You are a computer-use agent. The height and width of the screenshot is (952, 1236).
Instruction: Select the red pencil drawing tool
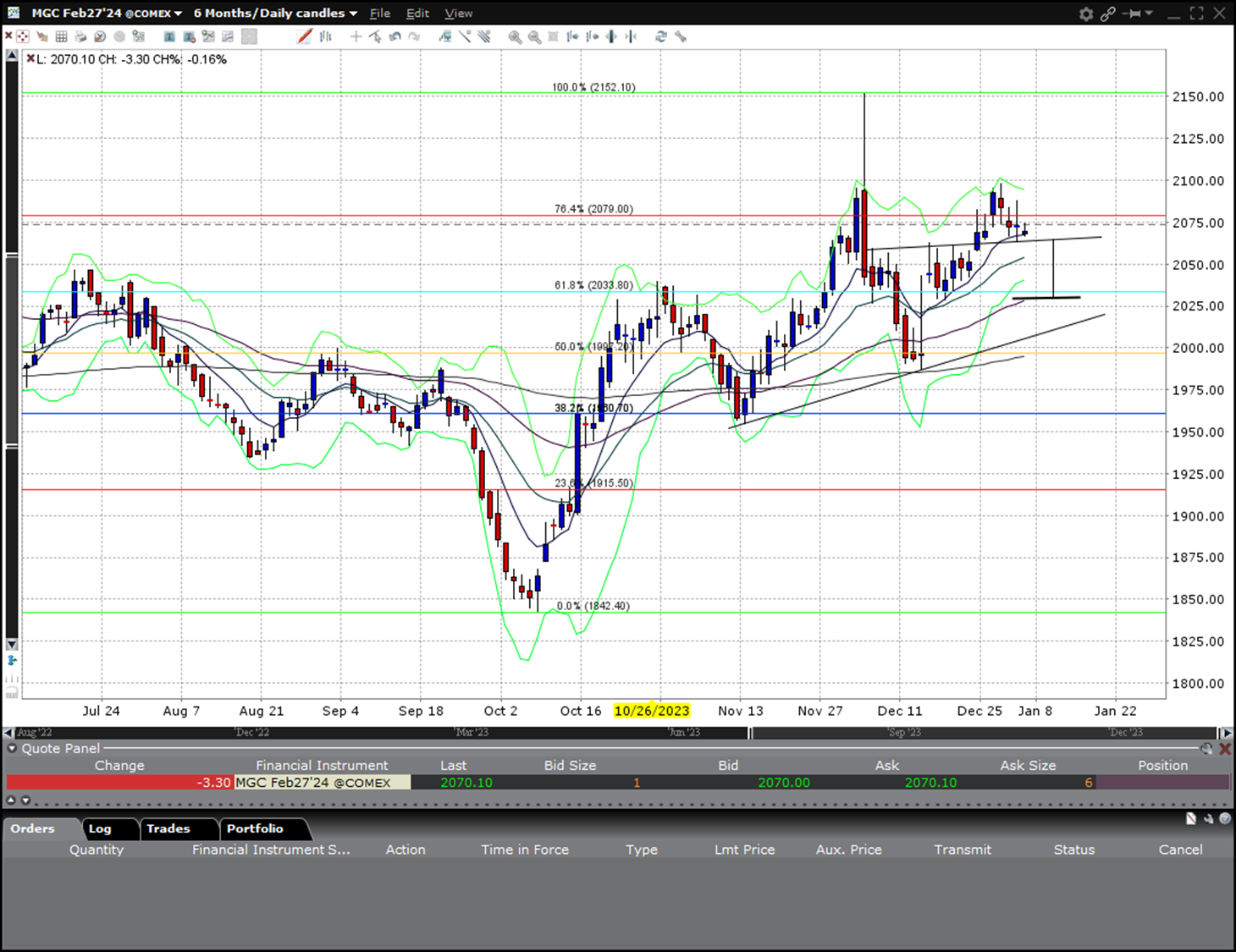click(305, 36)
